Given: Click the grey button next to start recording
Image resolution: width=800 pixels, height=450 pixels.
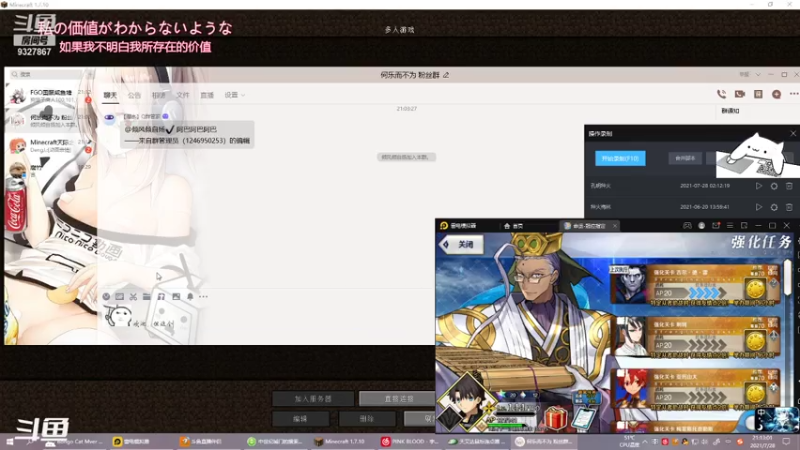Looking at the screenshot, I should coord(685,158).
